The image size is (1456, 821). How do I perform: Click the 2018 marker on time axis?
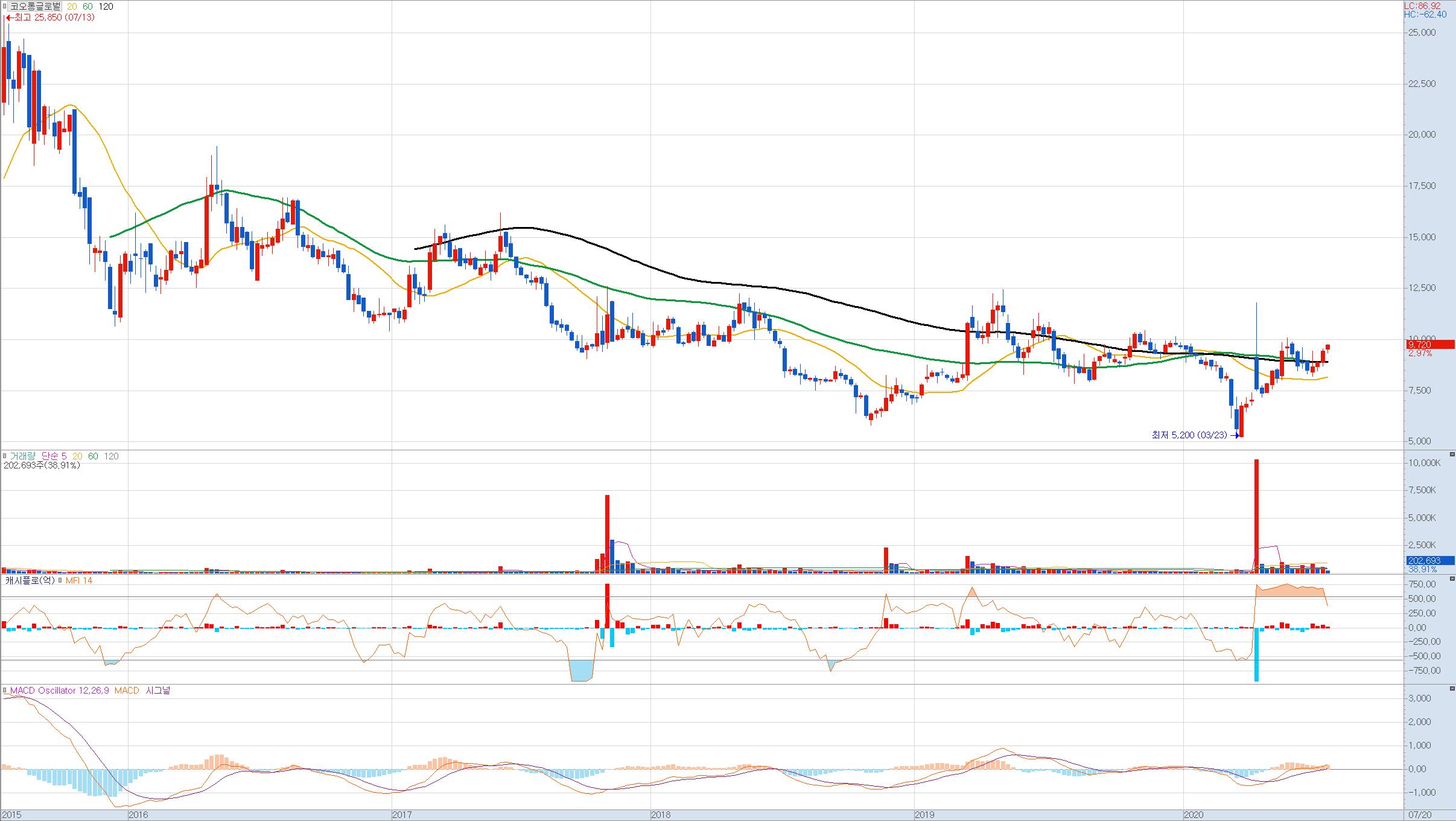point(660,815)
